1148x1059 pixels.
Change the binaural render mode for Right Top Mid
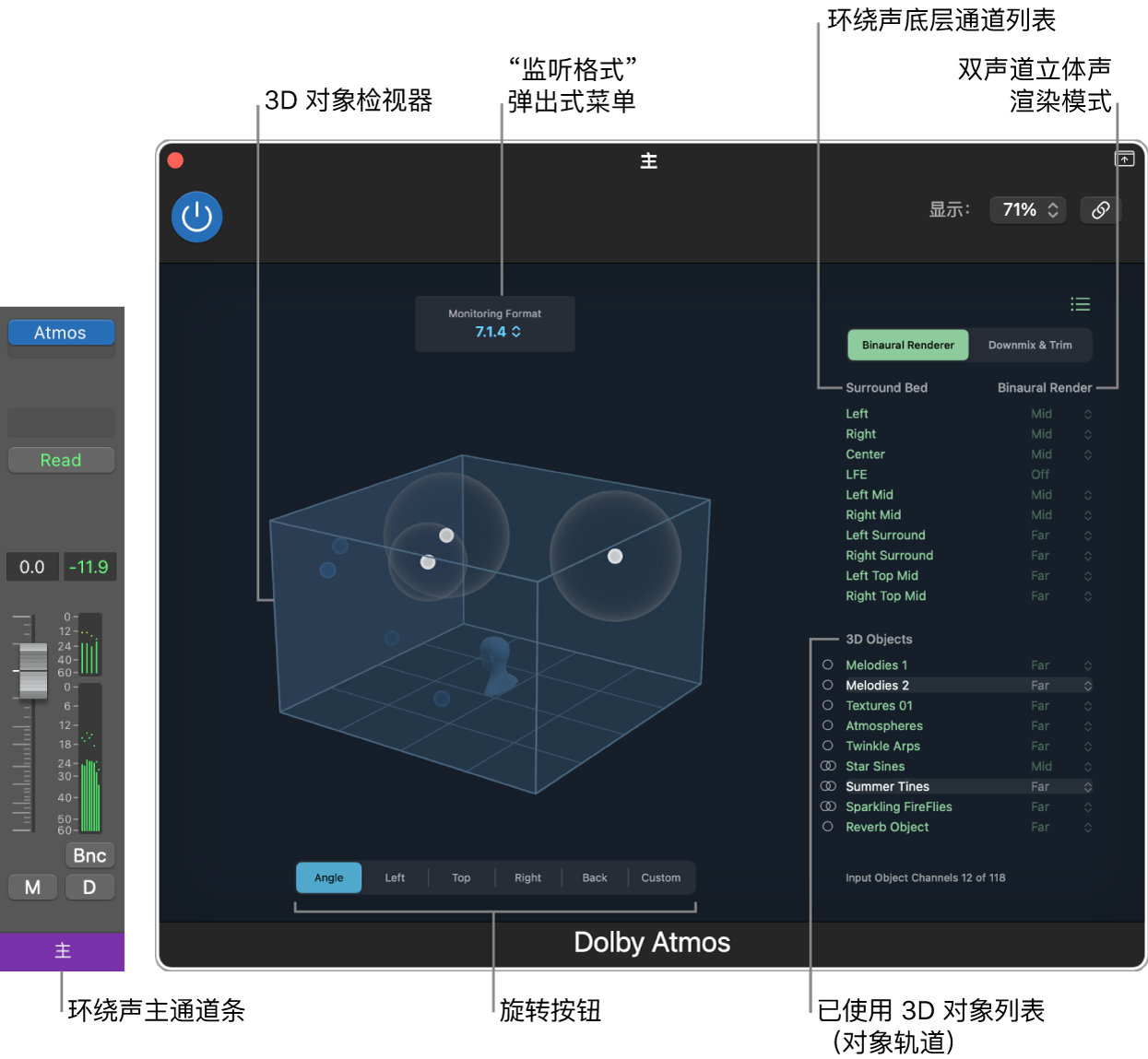coord(1061,596)
